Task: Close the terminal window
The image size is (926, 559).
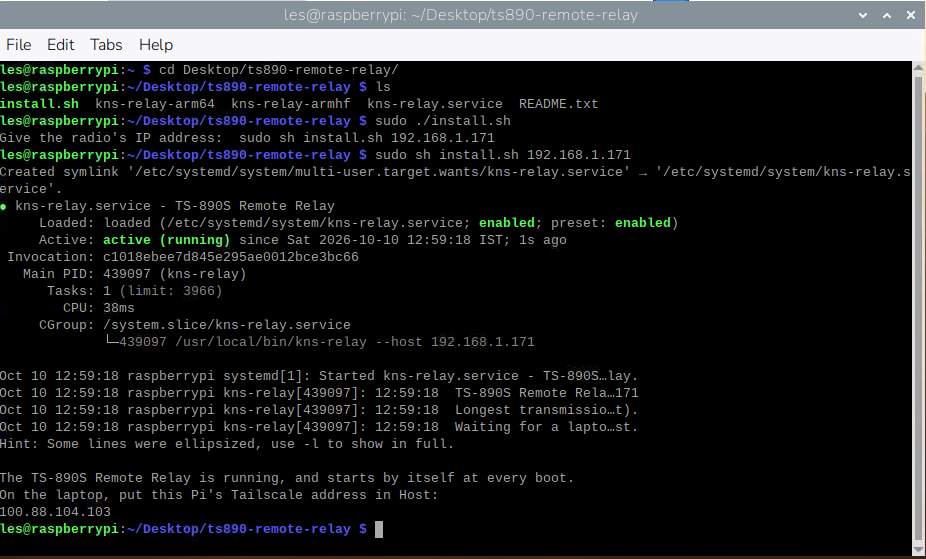Action: [911, 15]
